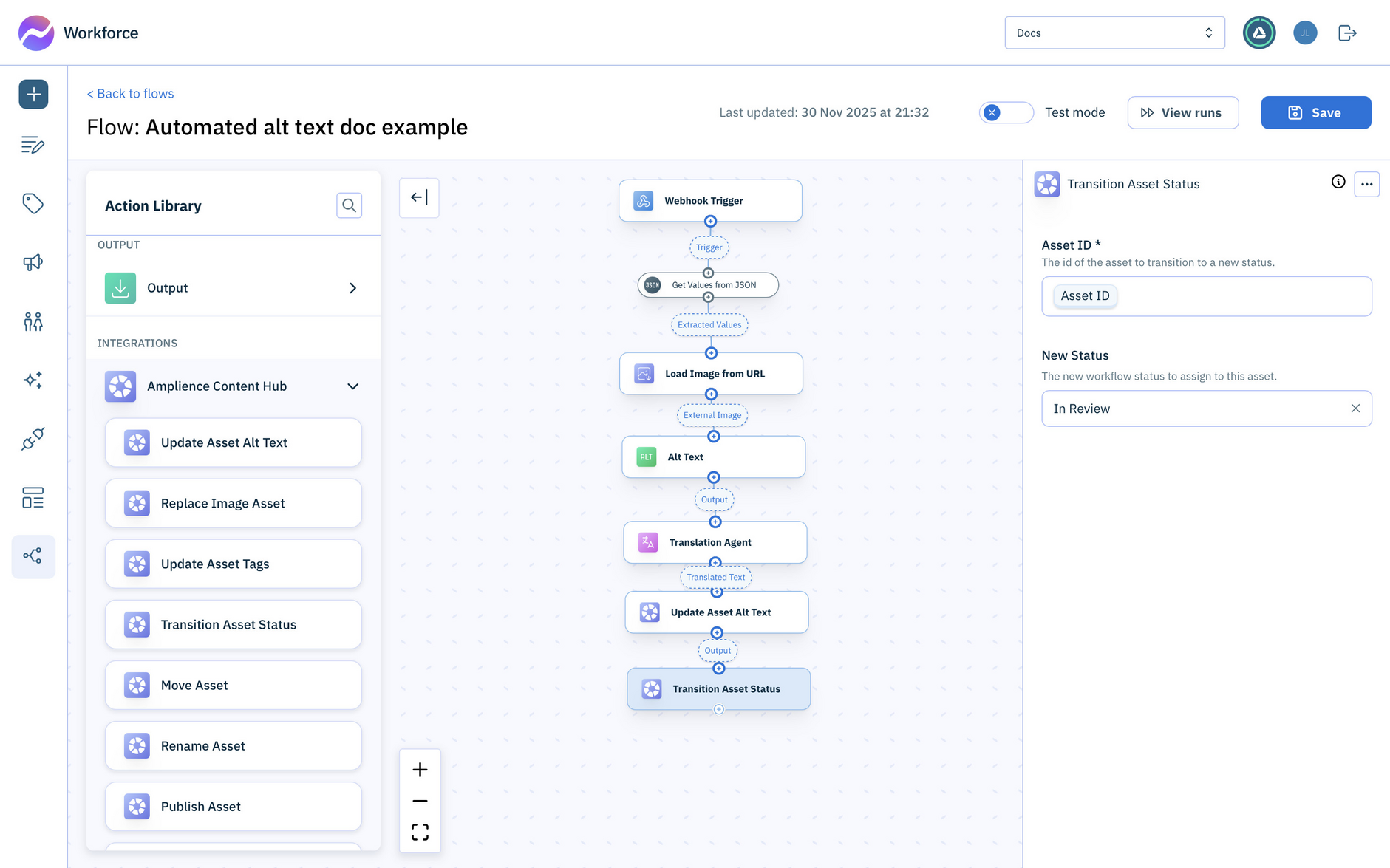Clear the In Review status with the X
The image size is (1390, 868).
[1355, 408]
